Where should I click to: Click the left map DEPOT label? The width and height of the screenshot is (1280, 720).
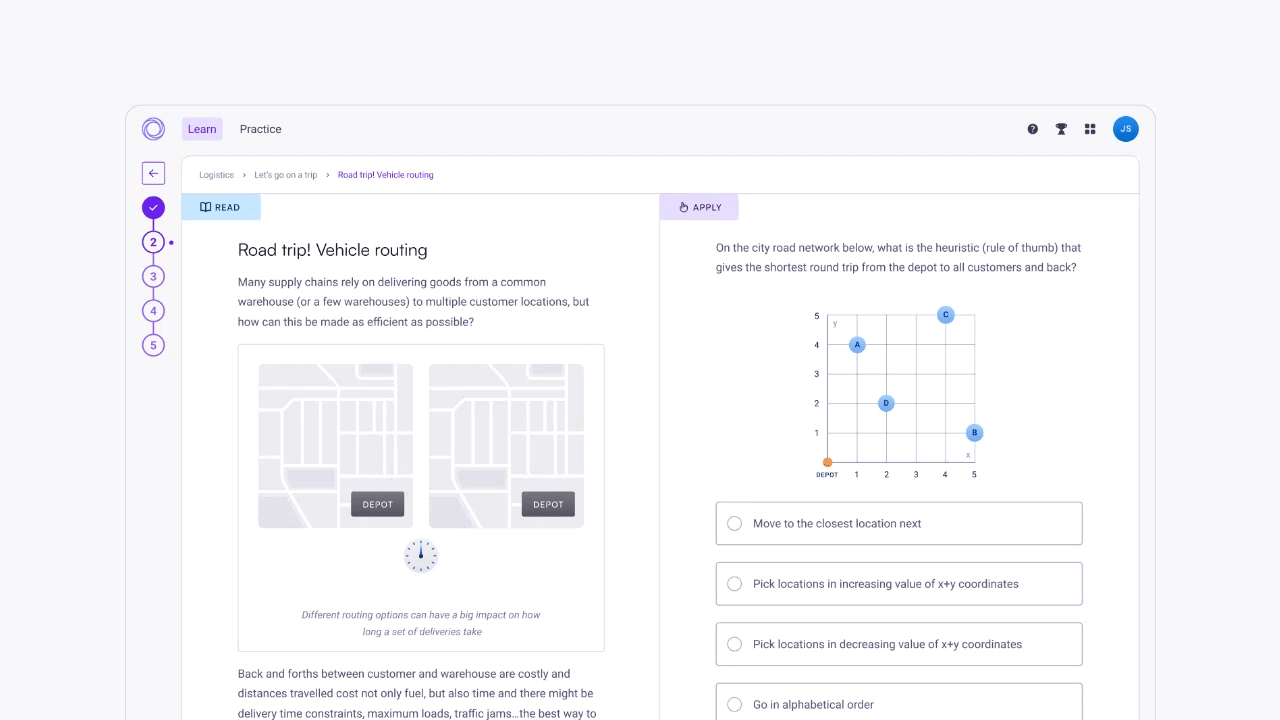point(378,504)
